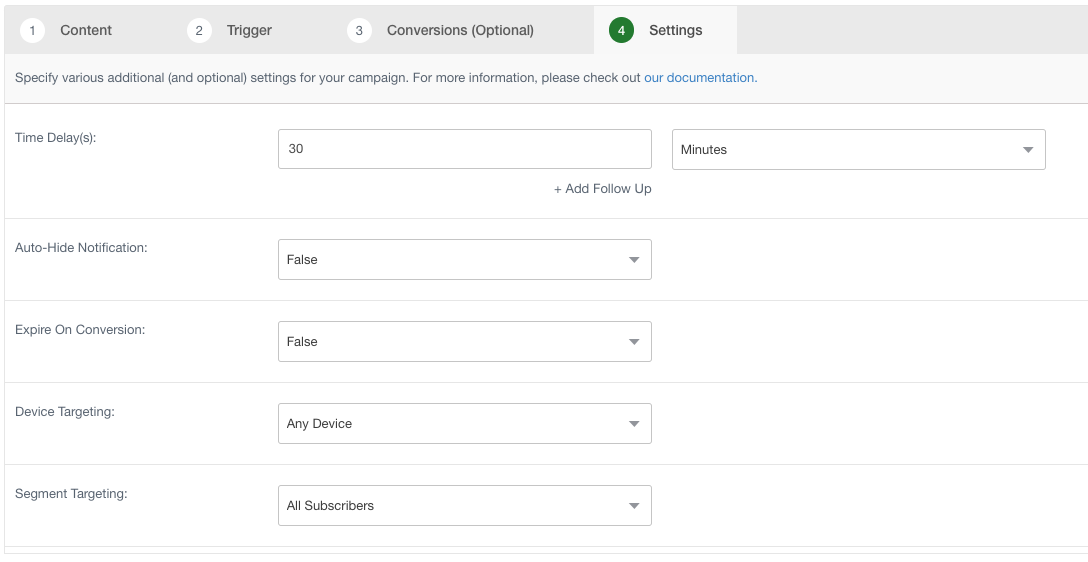Click the step 3 number circle
This screenshot has width=1088, height=562.
[x=359, y=30]
